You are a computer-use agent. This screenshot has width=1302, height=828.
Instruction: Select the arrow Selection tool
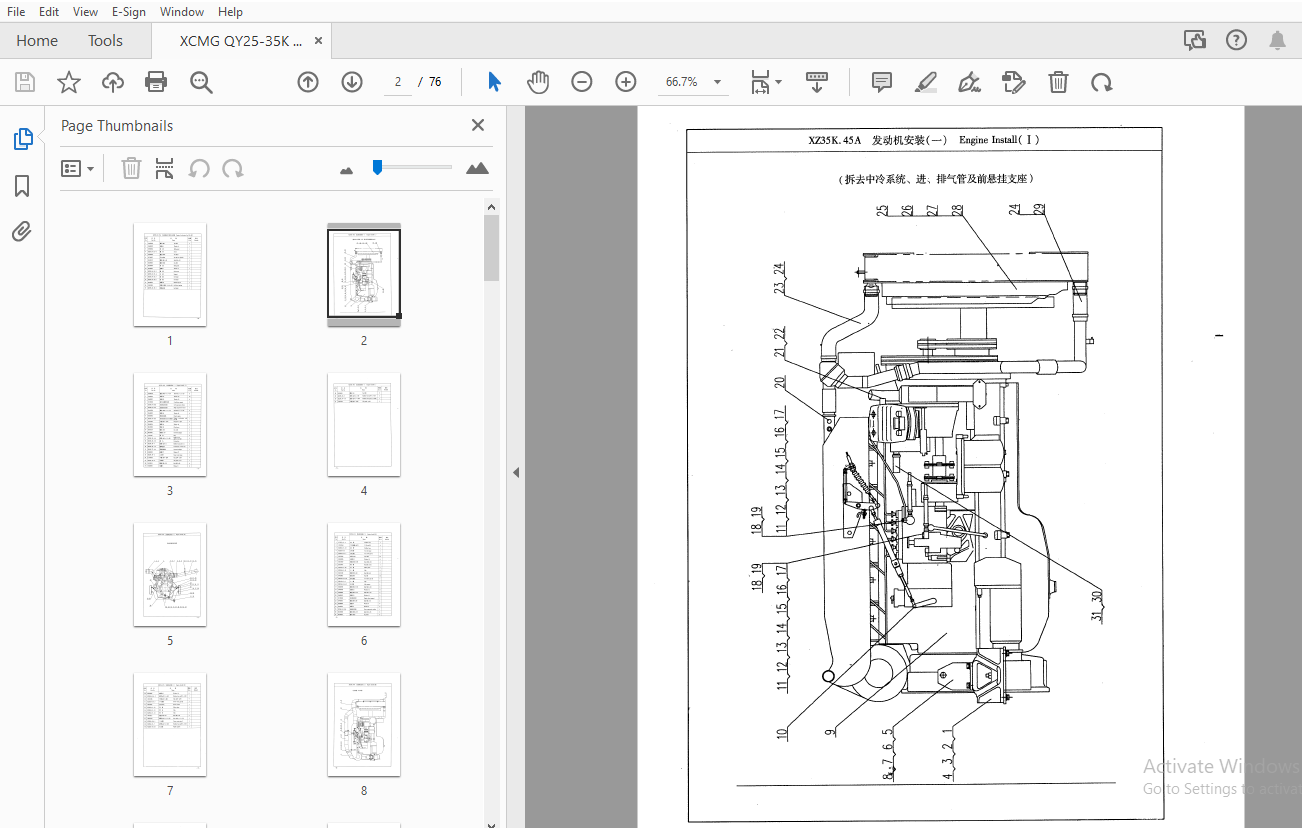coord(494,82)
